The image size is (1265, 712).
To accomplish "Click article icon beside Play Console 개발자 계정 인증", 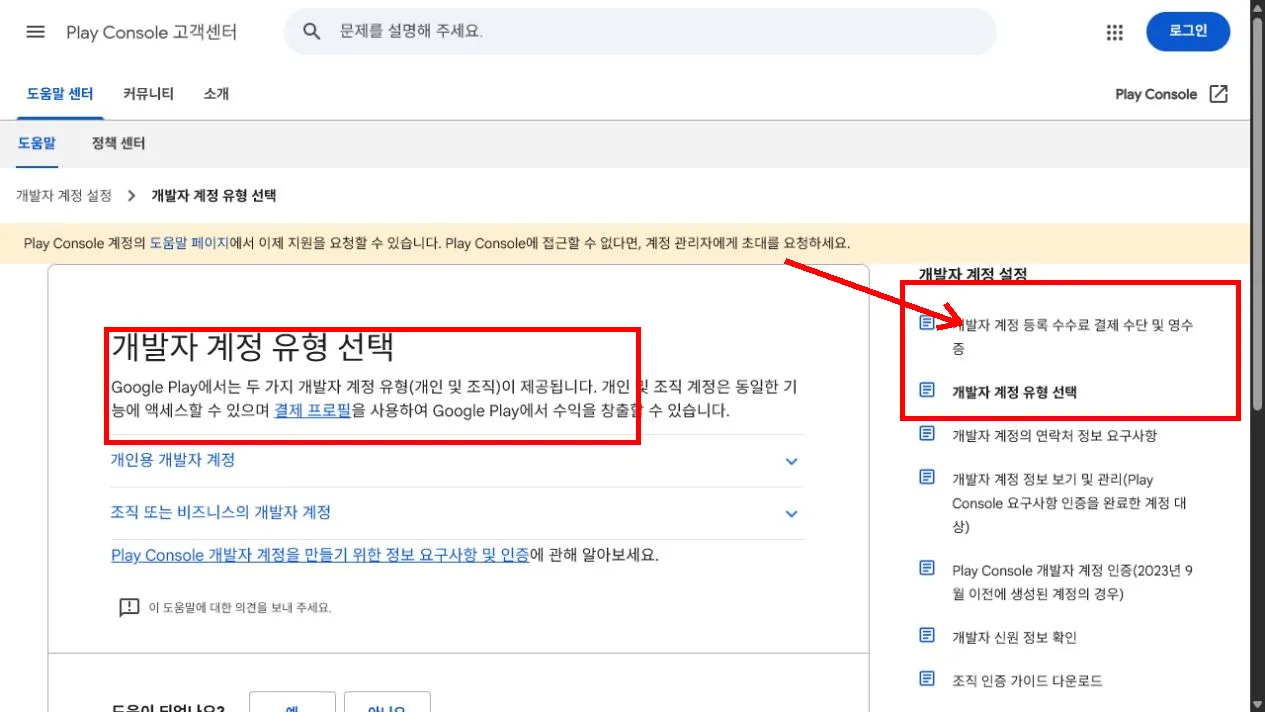I will click(x=928, y=569).
